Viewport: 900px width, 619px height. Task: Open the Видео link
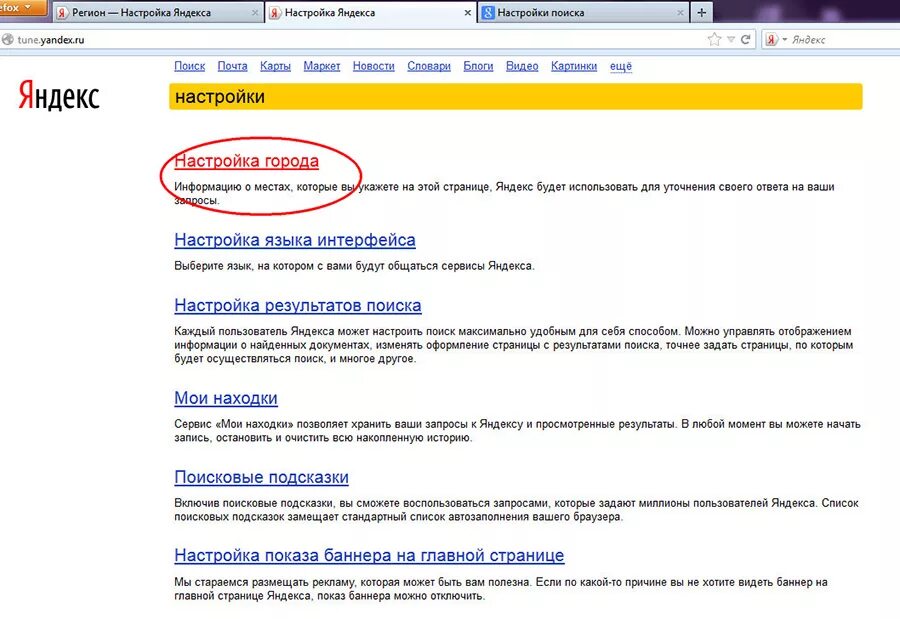(522, 66)
